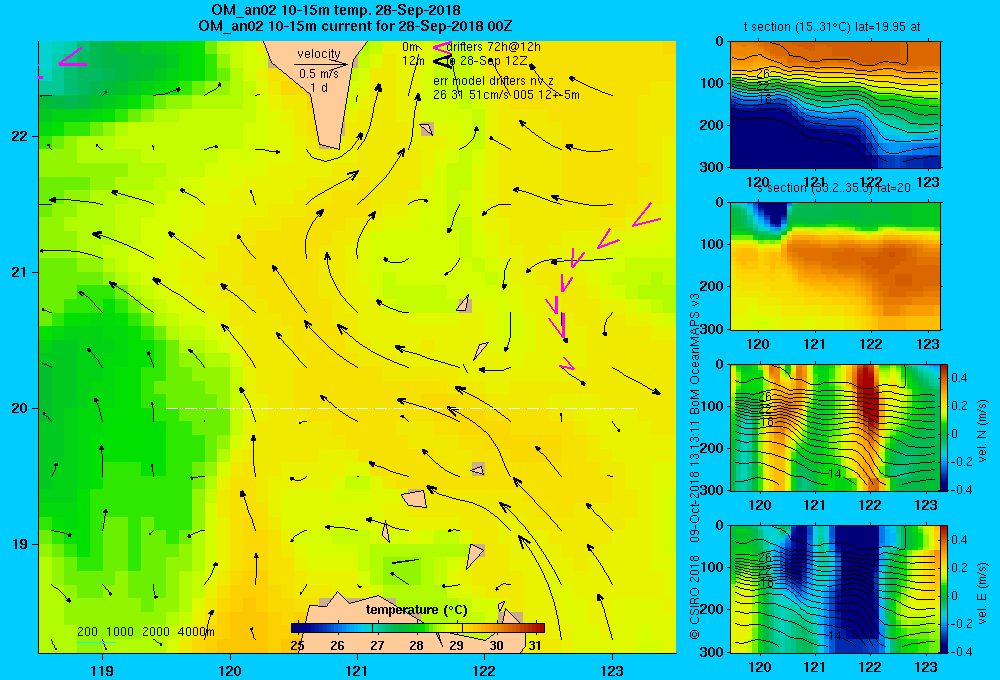Click the temperature colorbar at 25
1000x680 pixels.
[x=296, y=628]
